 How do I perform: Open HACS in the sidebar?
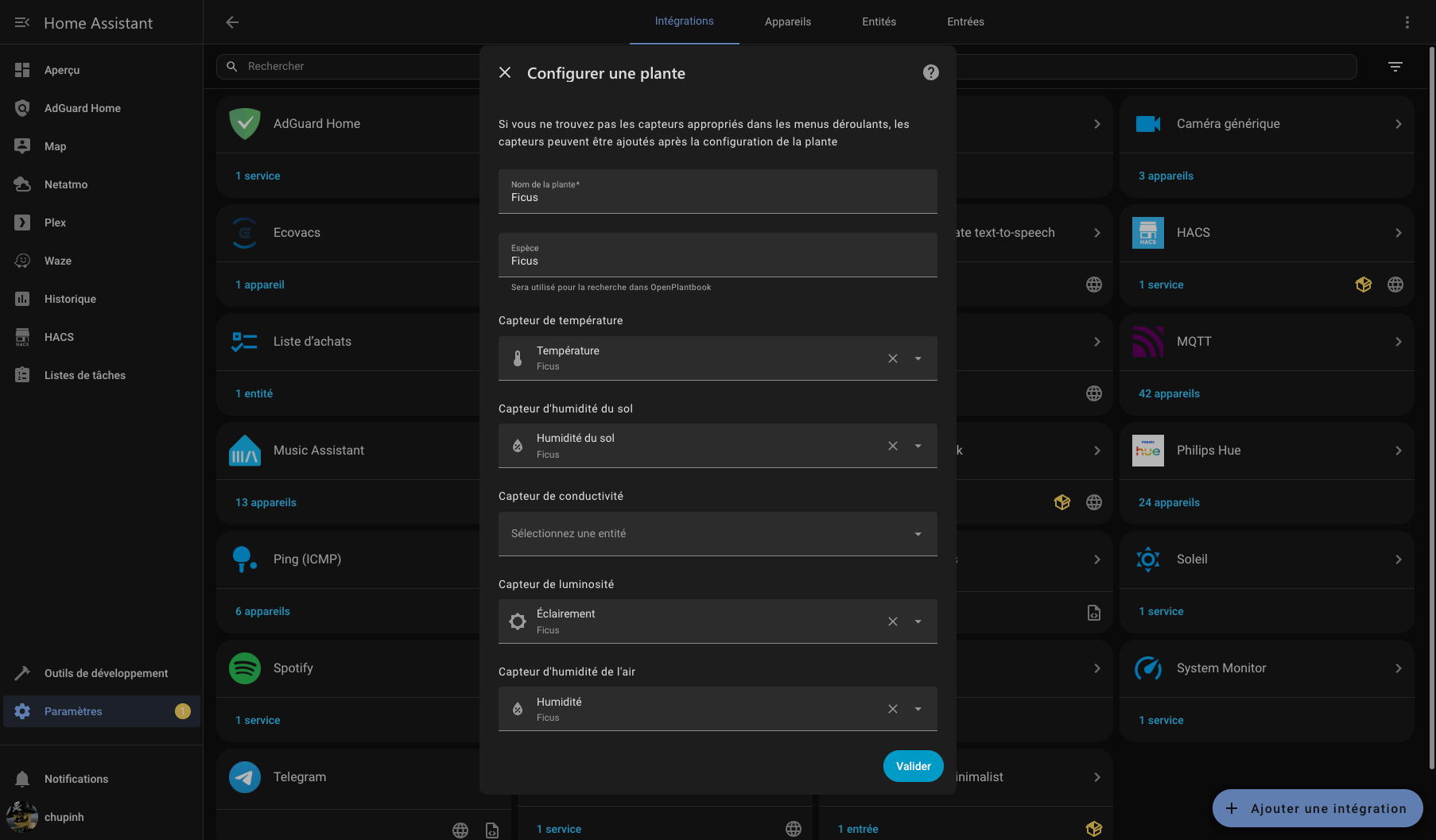click(59, 337)
